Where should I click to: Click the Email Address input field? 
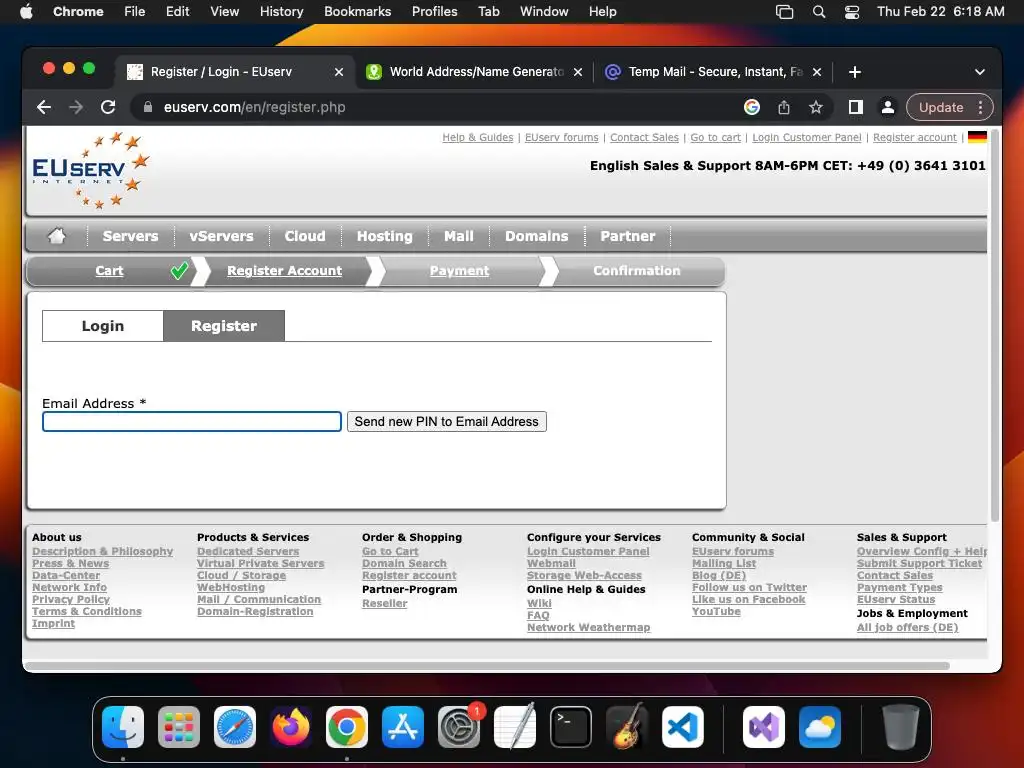[192, 422]
